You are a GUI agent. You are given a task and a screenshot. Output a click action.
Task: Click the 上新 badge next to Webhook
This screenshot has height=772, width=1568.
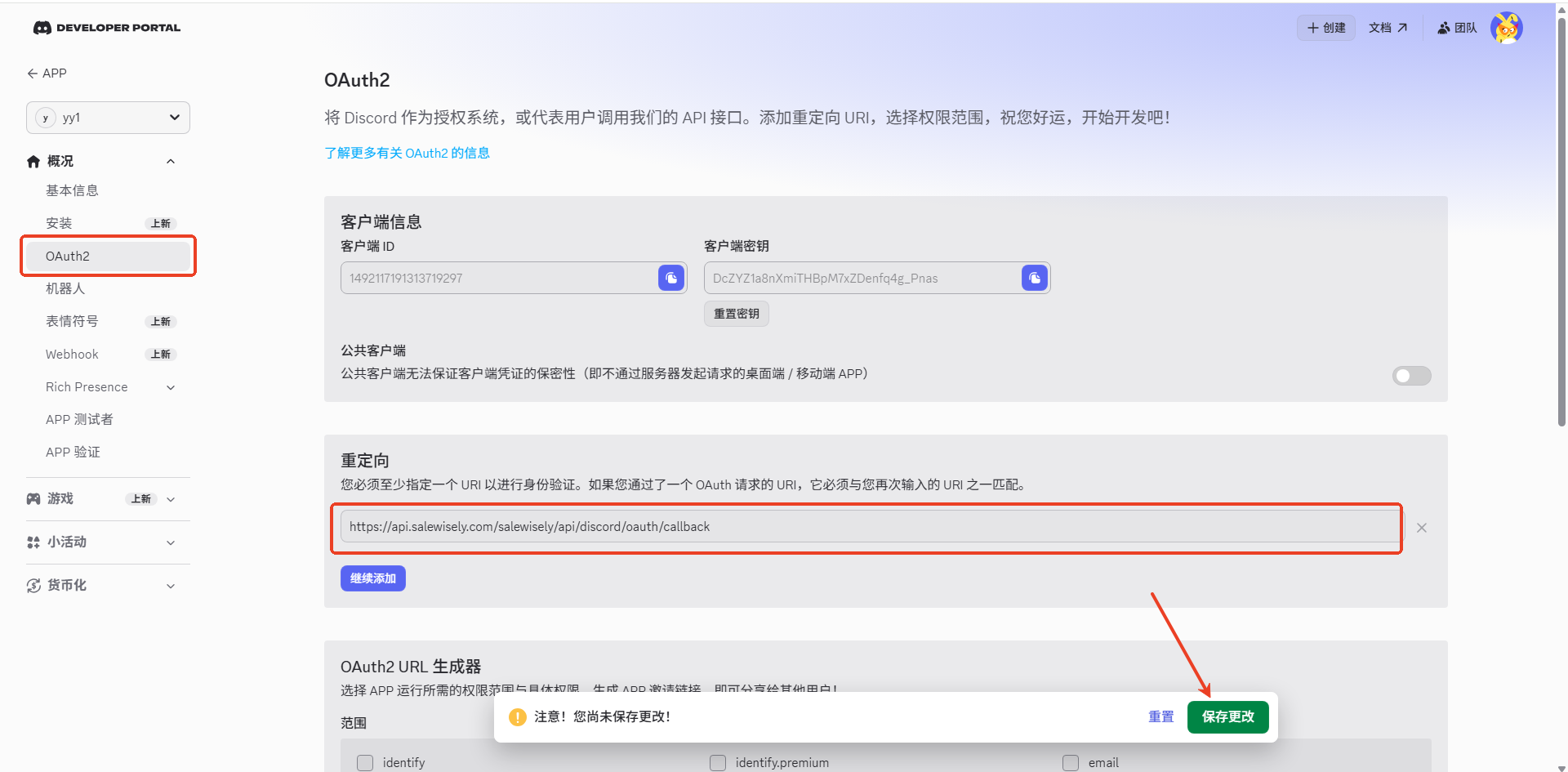point(161,355)
